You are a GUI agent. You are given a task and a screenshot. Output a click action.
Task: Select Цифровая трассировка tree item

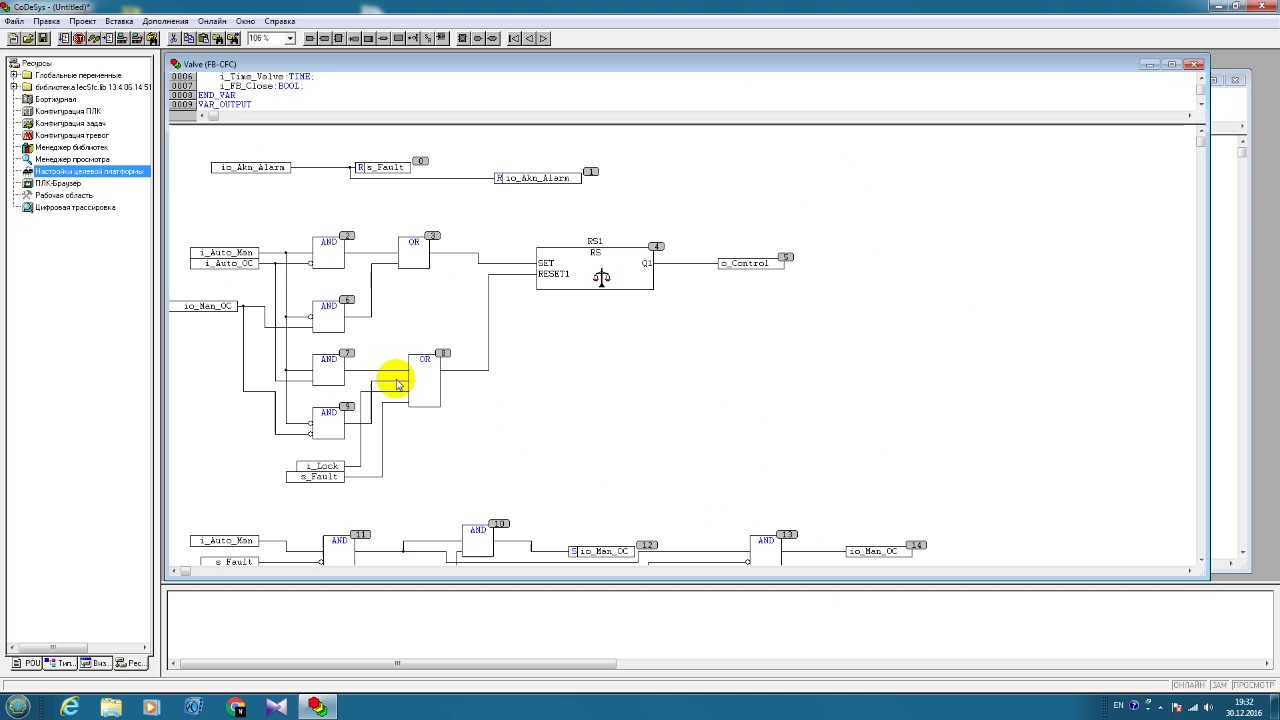coord(75,207)
